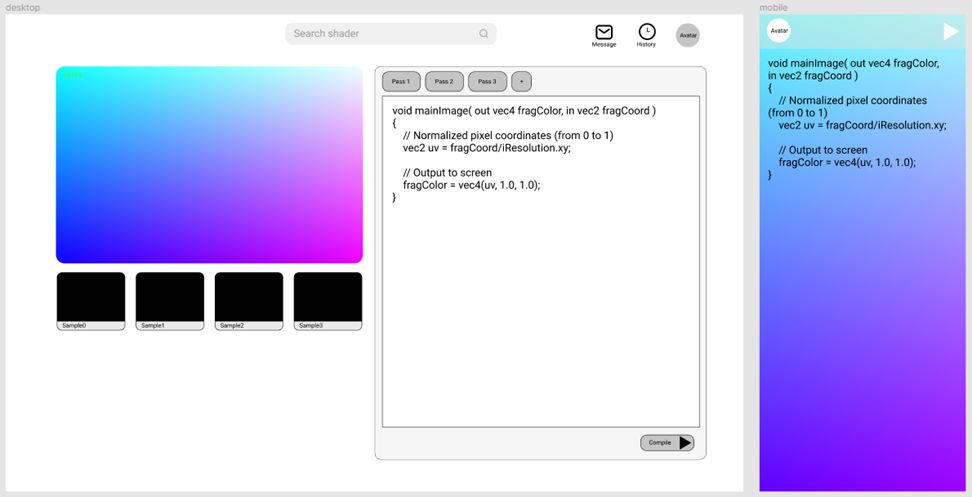Click into the Search shader field
Screen dimensions: 972x497
(x=391, y=33)
